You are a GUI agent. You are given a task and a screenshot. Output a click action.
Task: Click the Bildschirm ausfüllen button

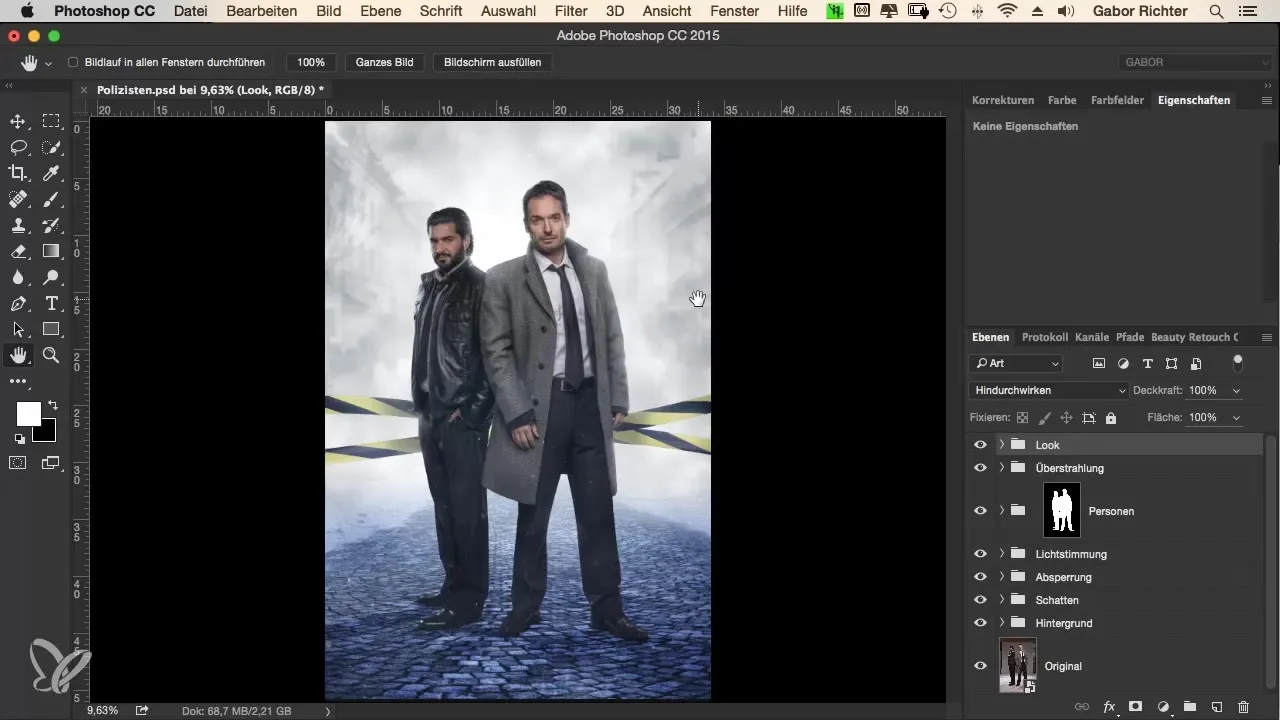click(492, 62)
